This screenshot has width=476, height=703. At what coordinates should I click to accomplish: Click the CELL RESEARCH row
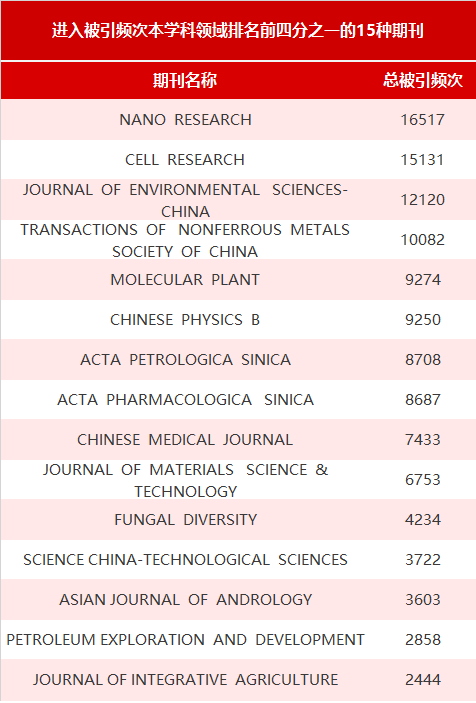pos(238,160)
